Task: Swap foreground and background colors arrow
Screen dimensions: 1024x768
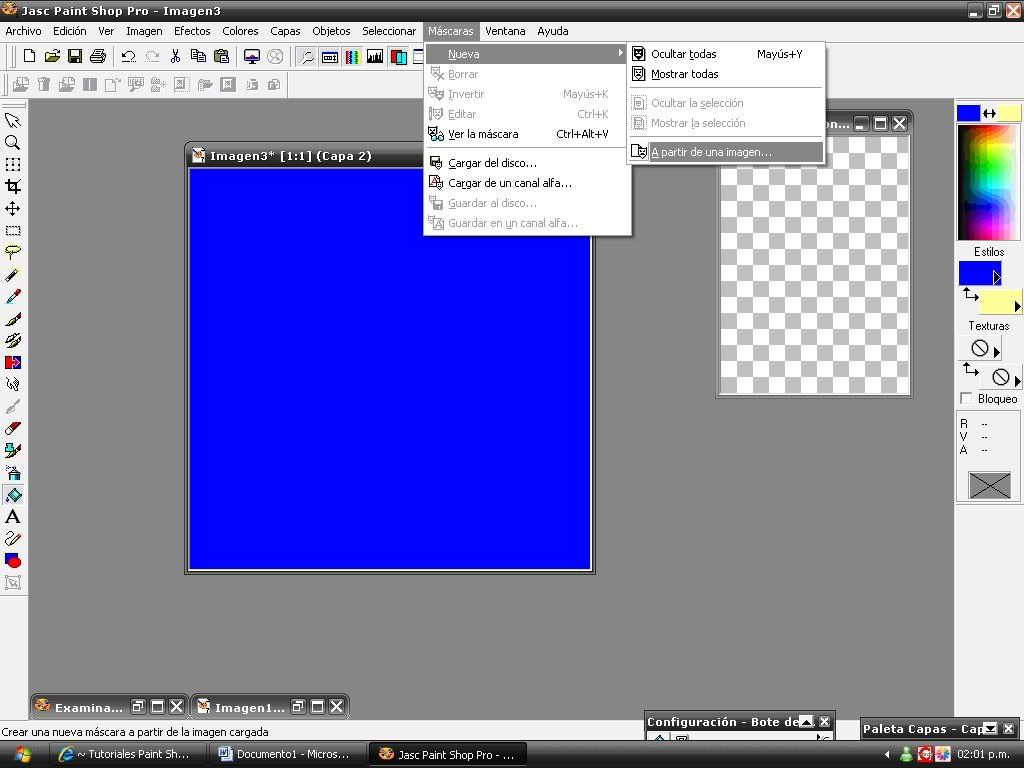Action: (x=989, y=113)
